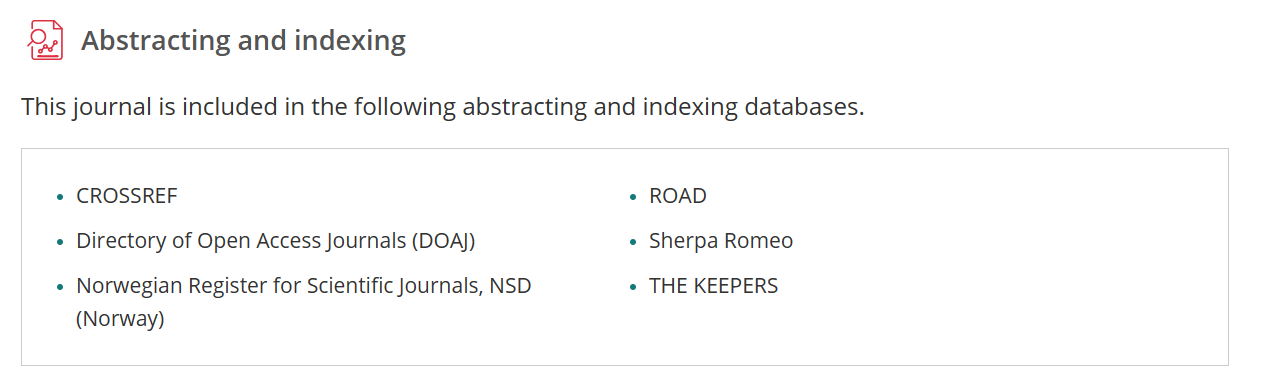The height and width of the screenshot is (384, 1278).
Task: Click the bullet beside ROAD
Action: coord(633,197)
